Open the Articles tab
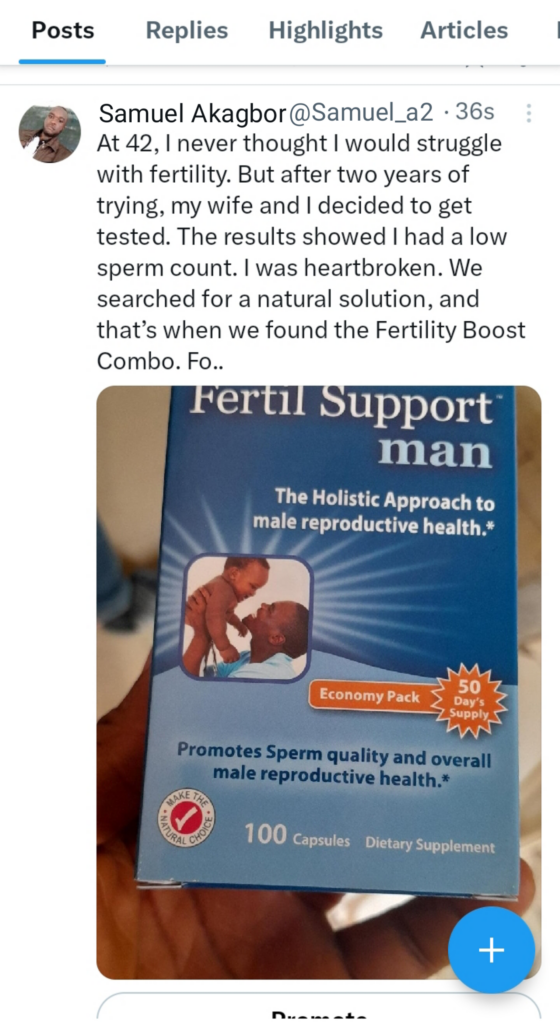This screenshot has width=560, height=1024. 464,30
